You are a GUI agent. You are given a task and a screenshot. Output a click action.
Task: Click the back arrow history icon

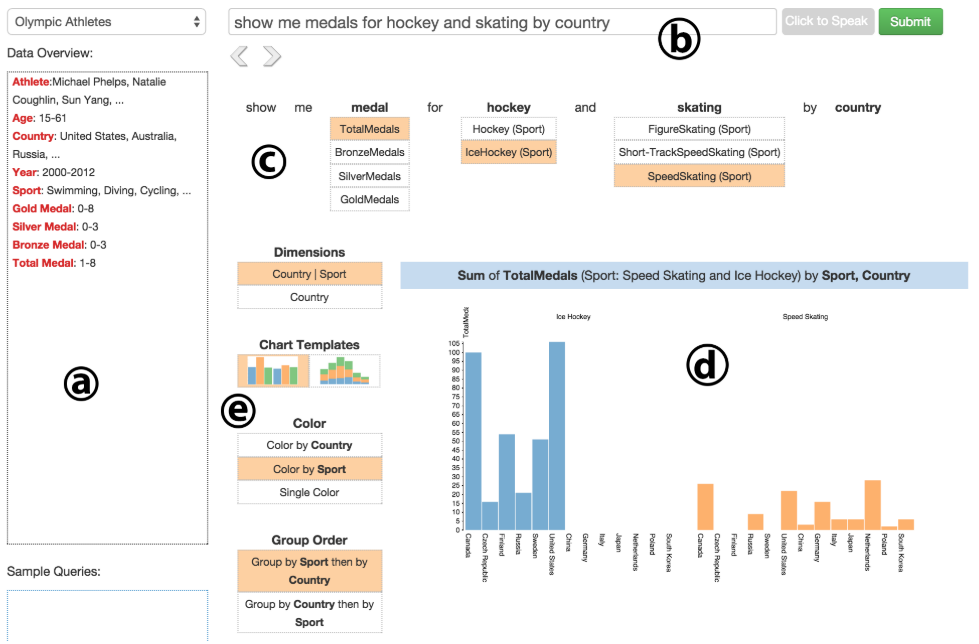point(239,57)
